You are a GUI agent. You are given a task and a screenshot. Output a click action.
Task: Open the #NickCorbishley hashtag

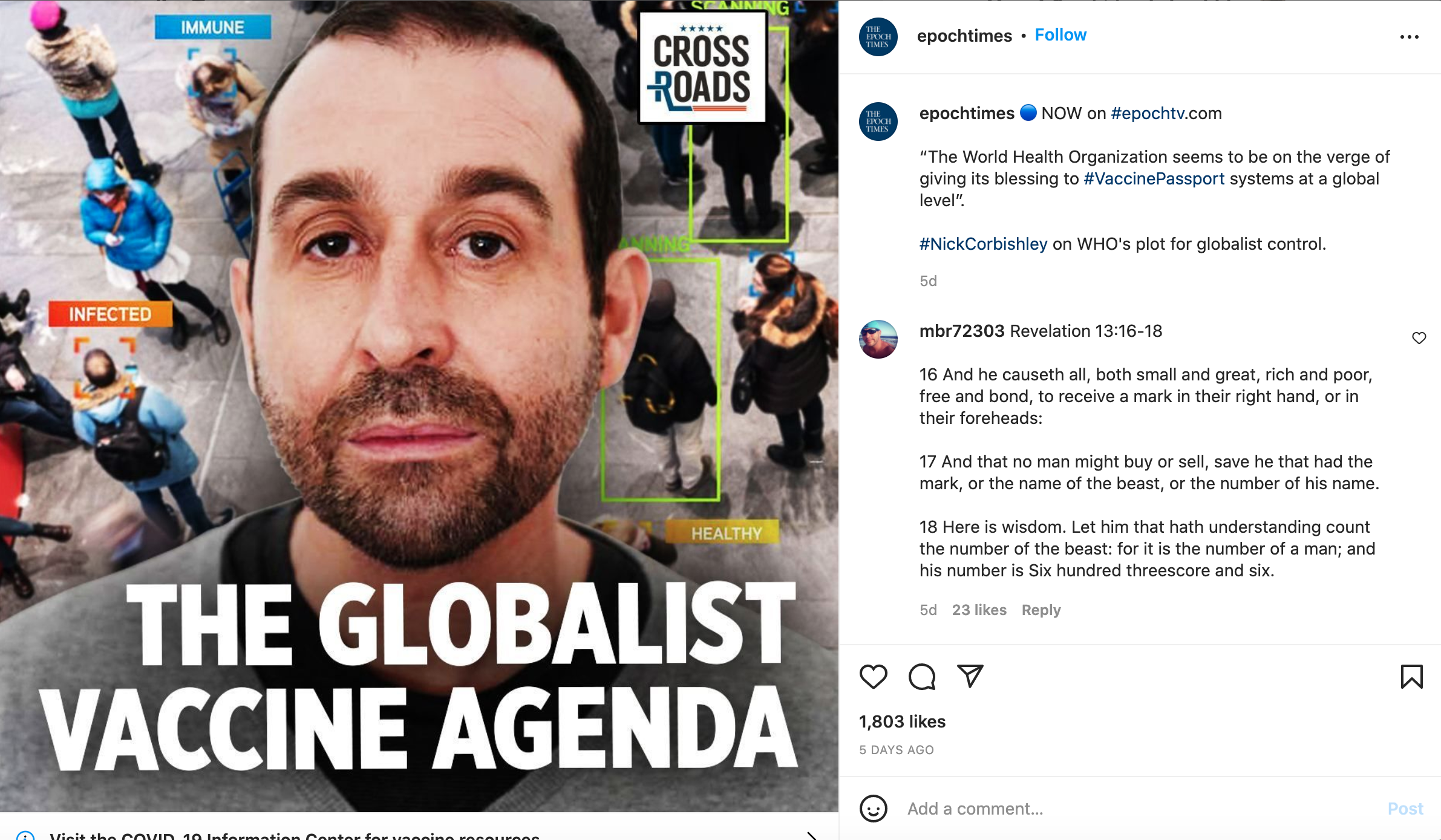click(x=983, y=244)
